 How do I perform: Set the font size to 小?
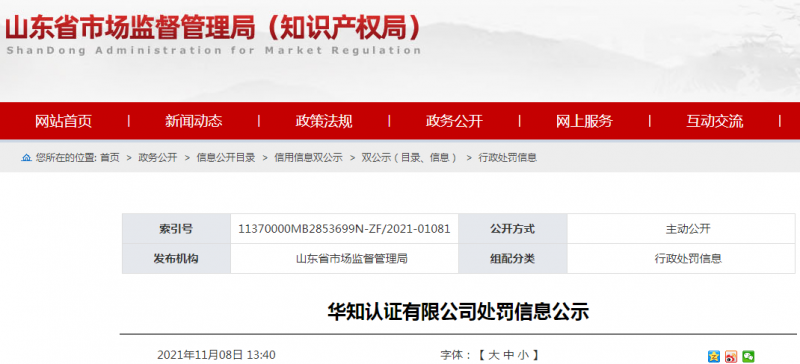(x=523, y=355)
